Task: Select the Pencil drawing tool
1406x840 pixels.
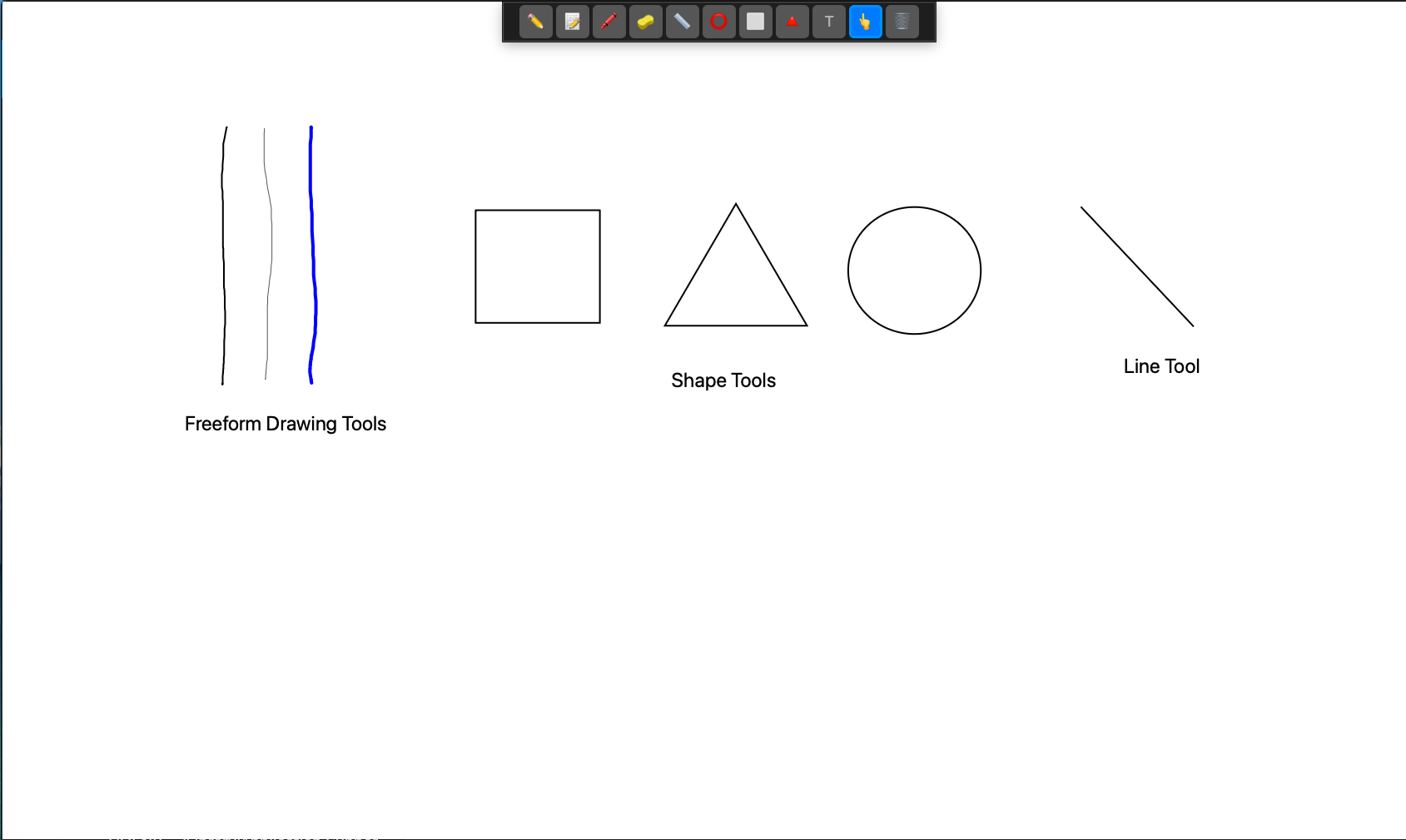Action: pyautogui.click(x=535, y=22)
